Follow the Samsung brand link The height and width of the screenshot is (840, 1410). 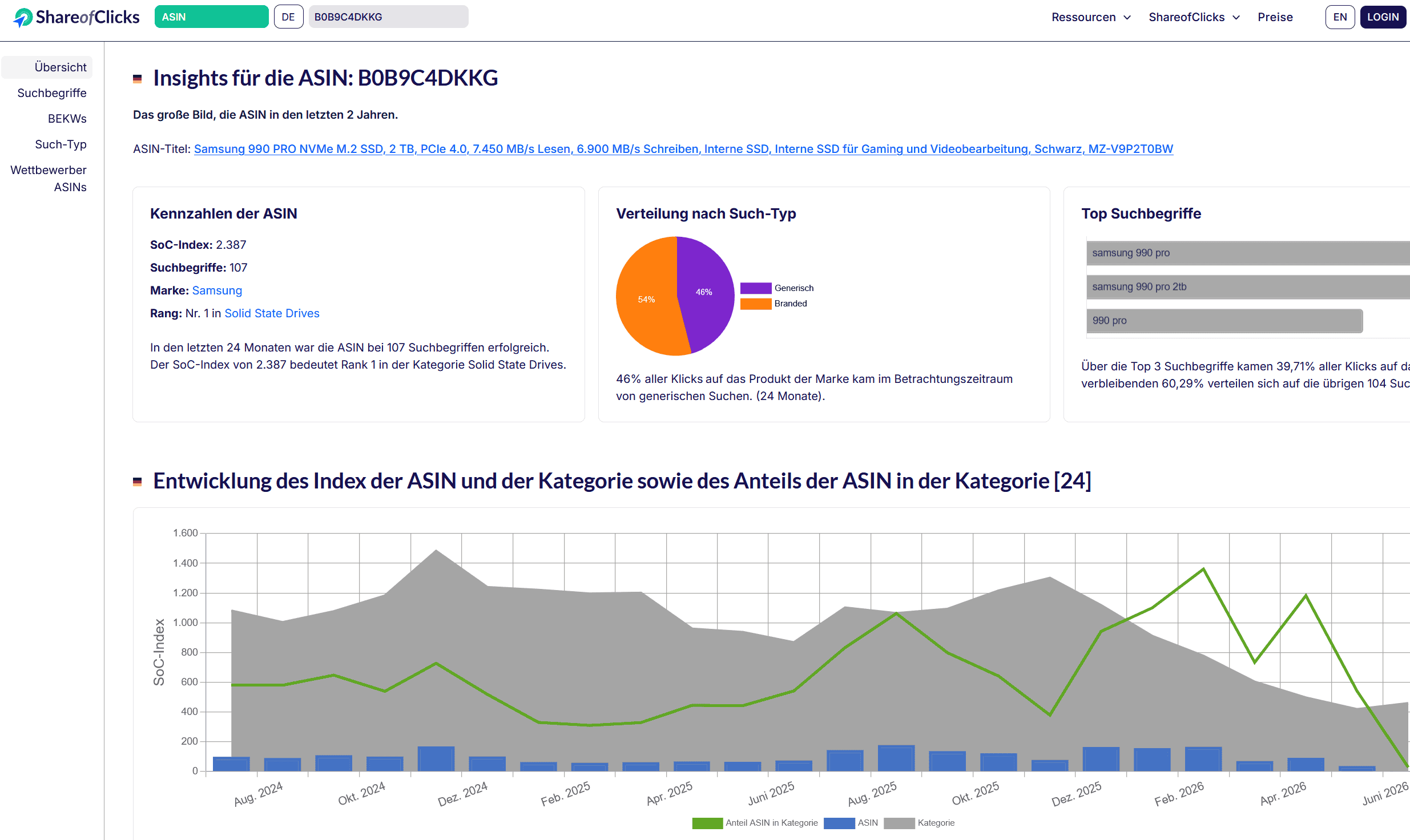coord(217,290)
